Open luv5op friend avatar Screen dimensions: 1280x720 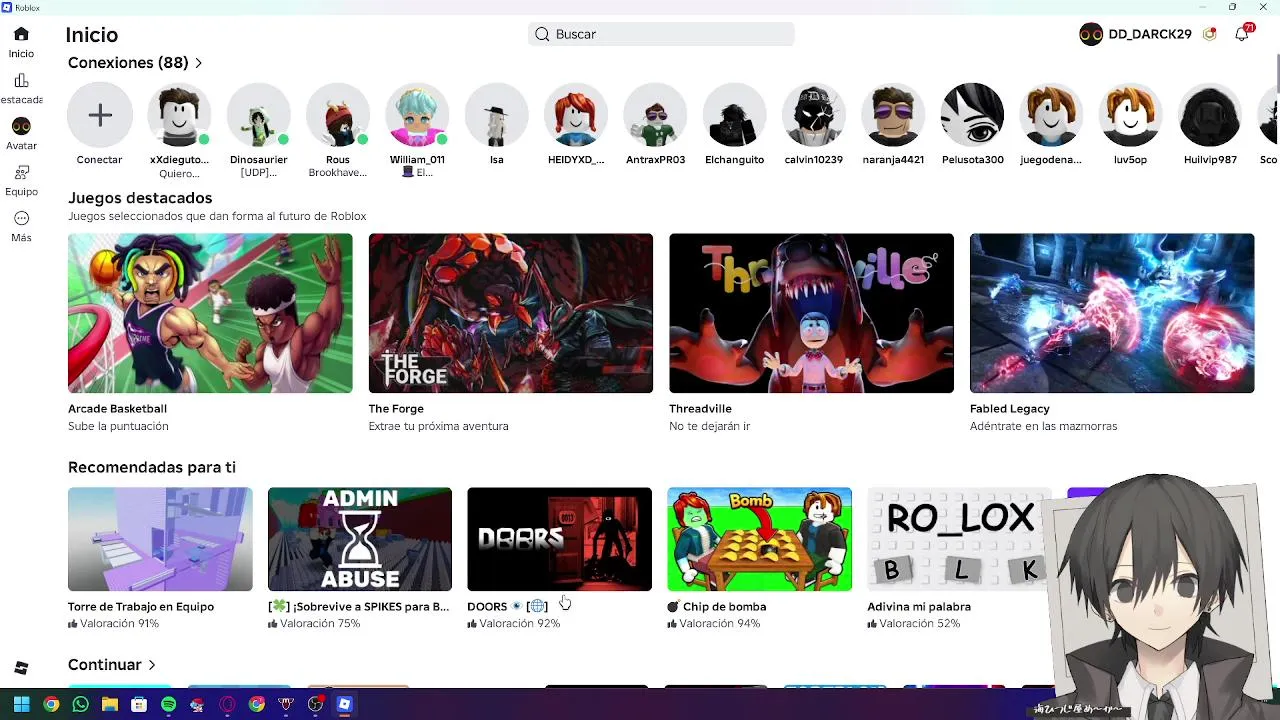tap(1130, 115)
